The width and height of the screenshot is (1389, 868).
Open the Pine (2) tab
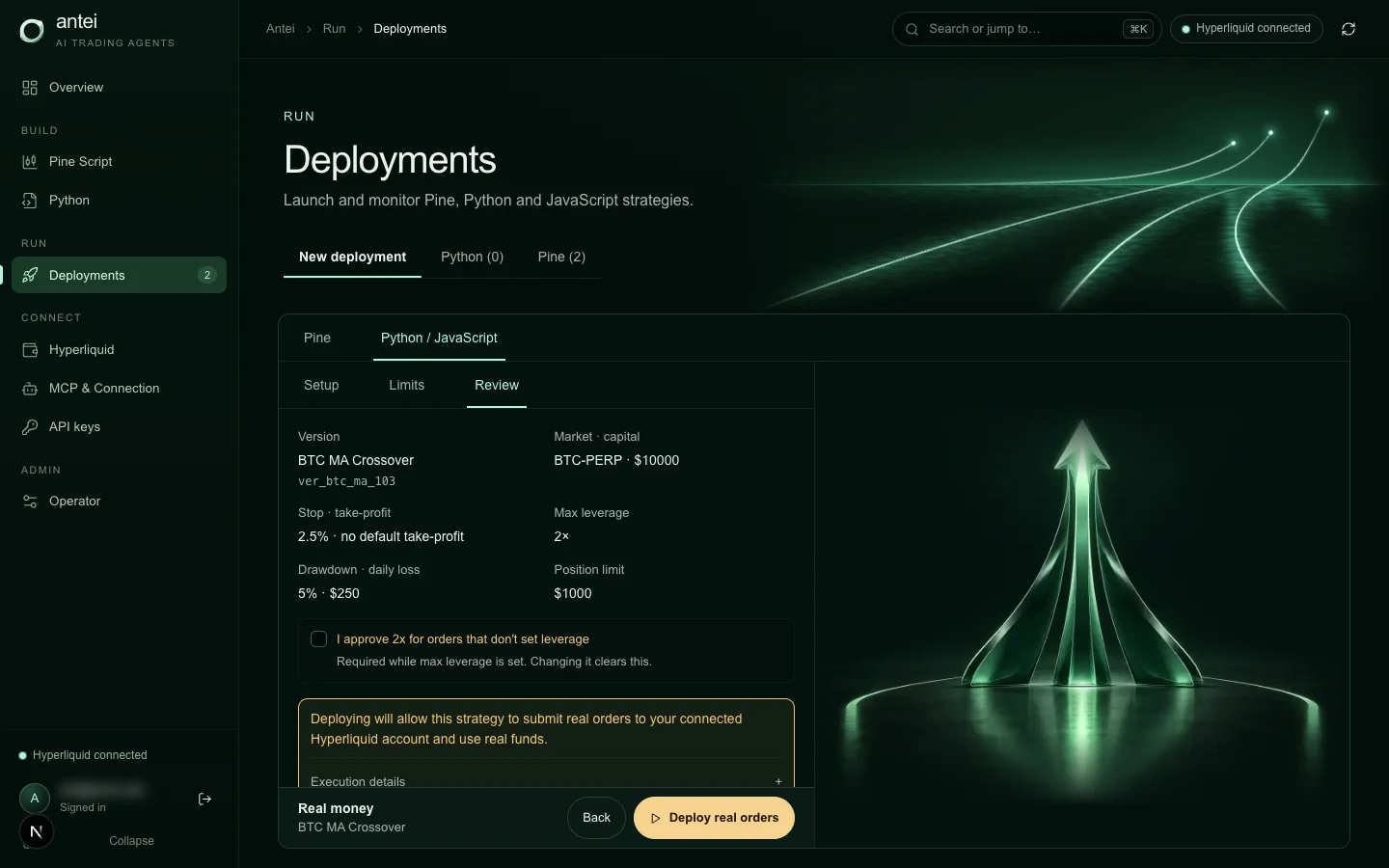point(561,257)
